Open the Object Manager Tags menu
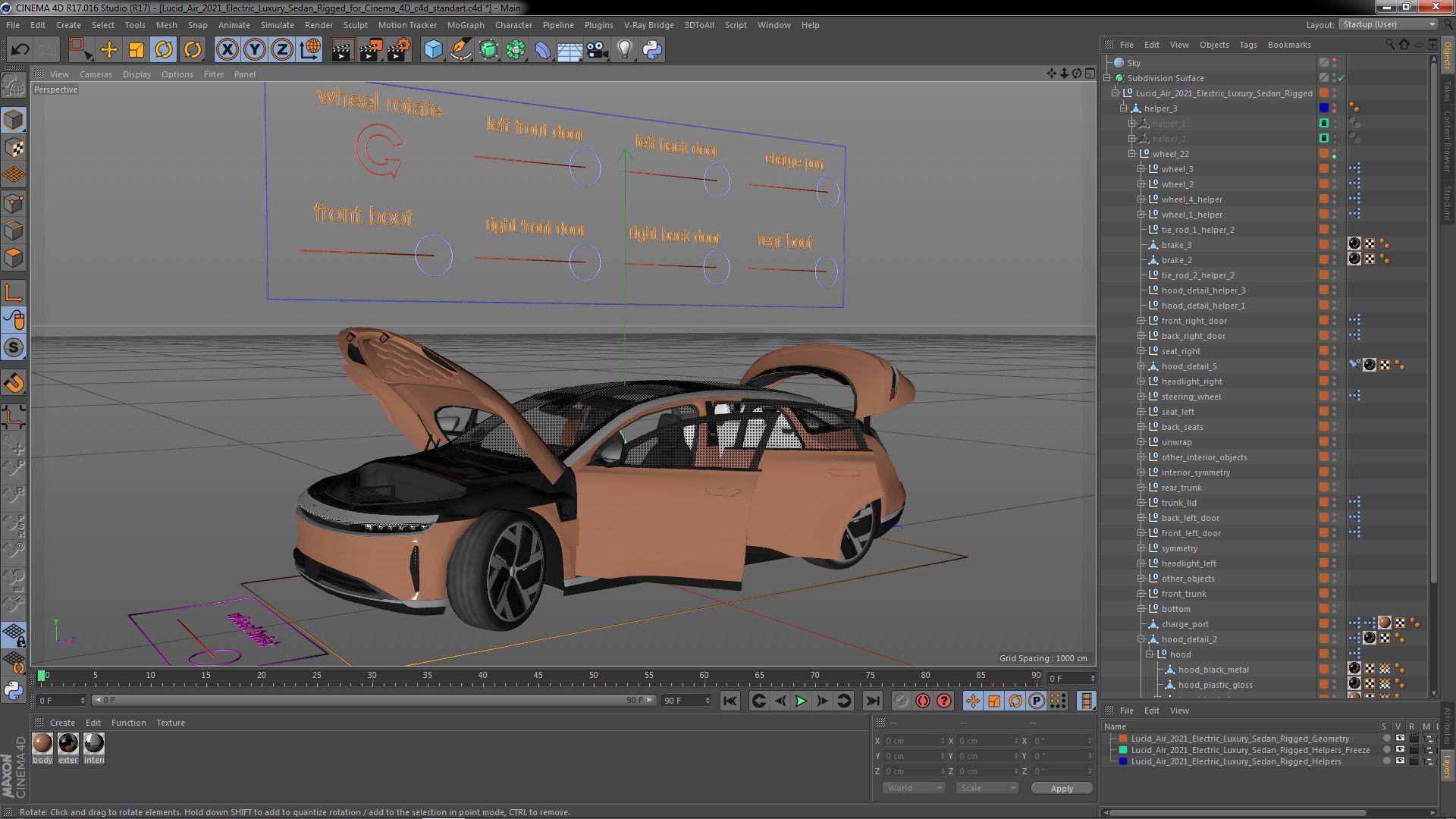Screen dimensions: 1456x819 (1247, 45)
